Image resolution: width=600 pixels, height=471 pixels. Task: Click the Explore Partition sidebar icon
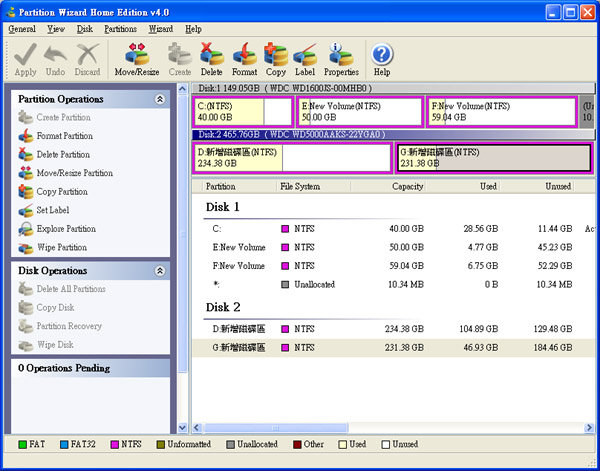[26, 229]
